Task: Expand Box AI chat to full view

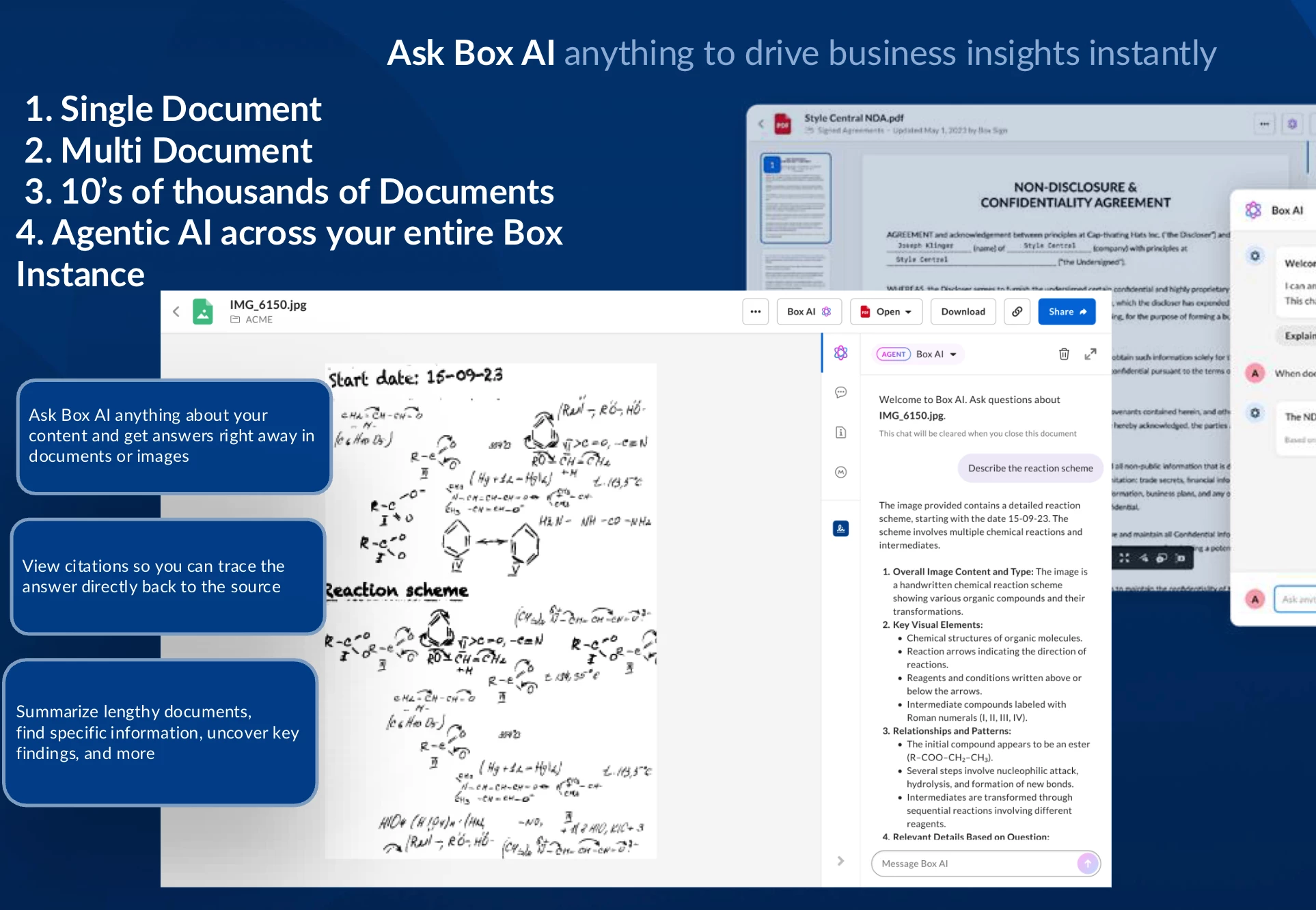Action: pyautogui.click(x=1090, y=354)
